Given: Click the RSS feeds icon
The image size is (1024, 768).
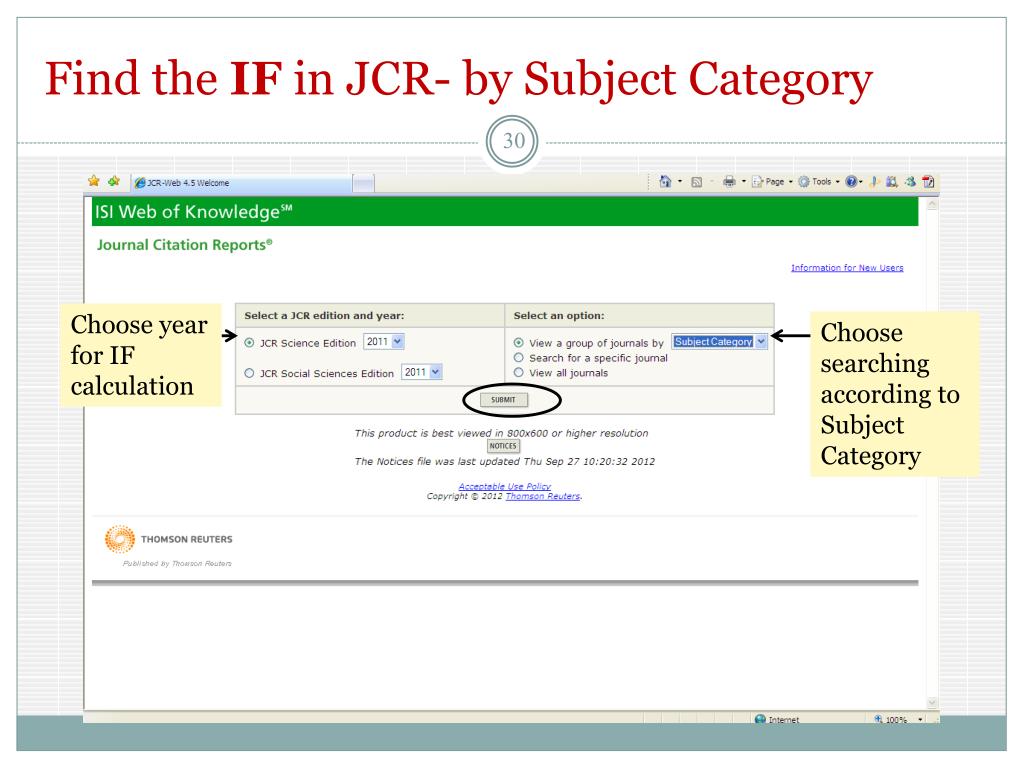Looking at the screenshot, I should (697, 182).
